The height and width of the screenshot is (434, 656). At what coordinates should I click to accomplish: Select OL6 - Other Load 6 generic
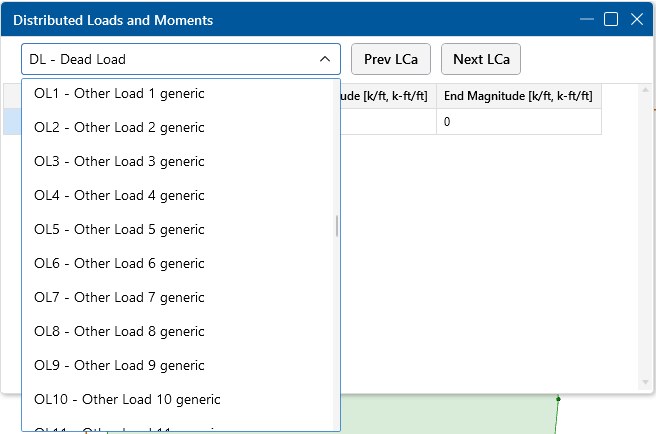[120, 264]
